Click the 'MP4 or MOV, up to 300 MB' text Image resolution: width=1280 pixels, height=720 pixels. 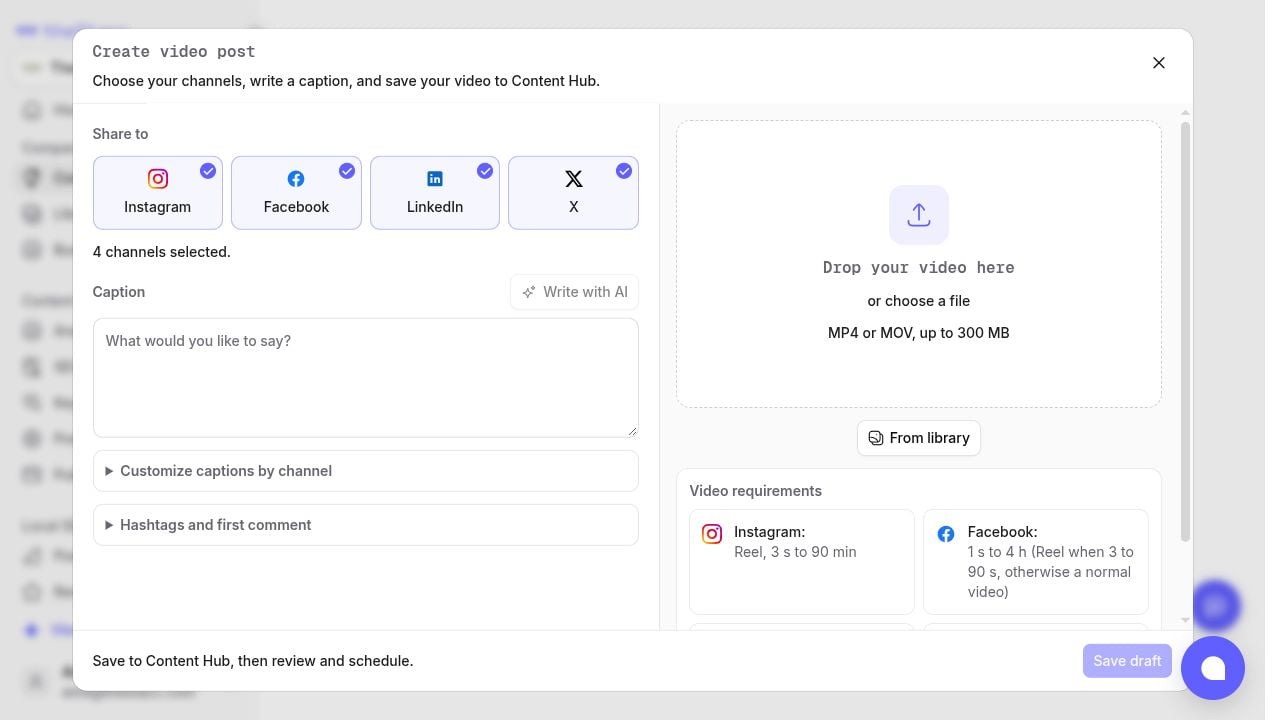pyautogui.click(x=919, y=333)
